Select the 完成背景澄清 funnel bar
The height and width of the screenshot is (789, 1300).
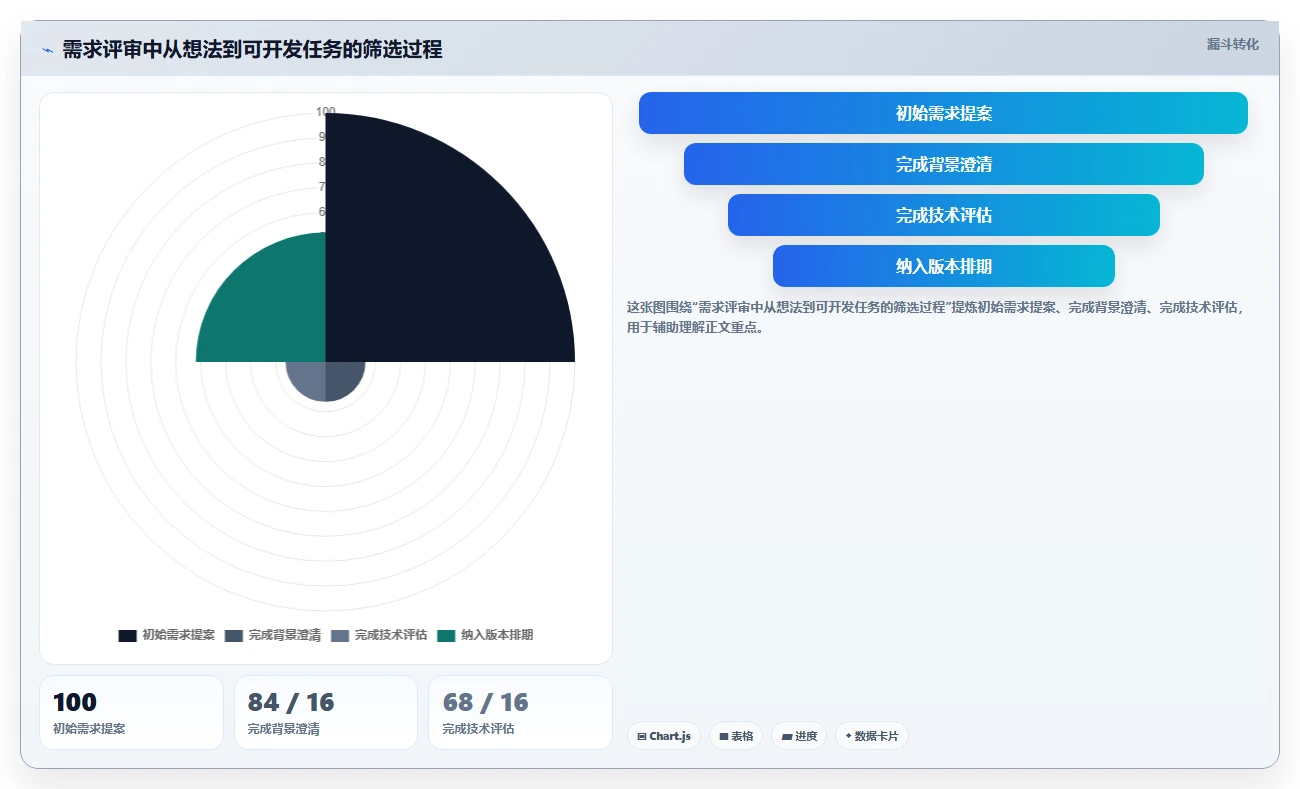pos(943,164)
